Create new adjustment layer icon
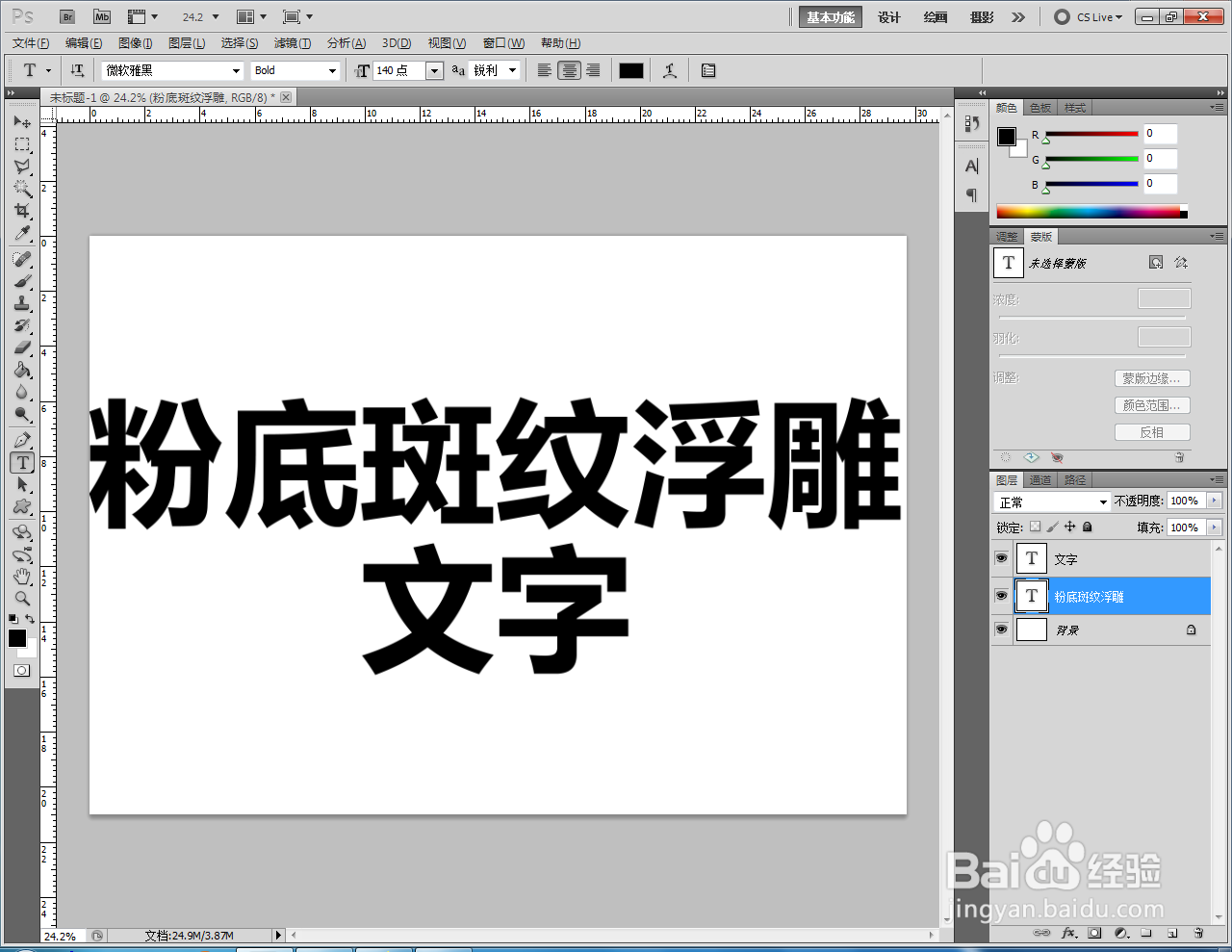Image resolution: width=1232 pixels, height=952 pixels. 1121,933
